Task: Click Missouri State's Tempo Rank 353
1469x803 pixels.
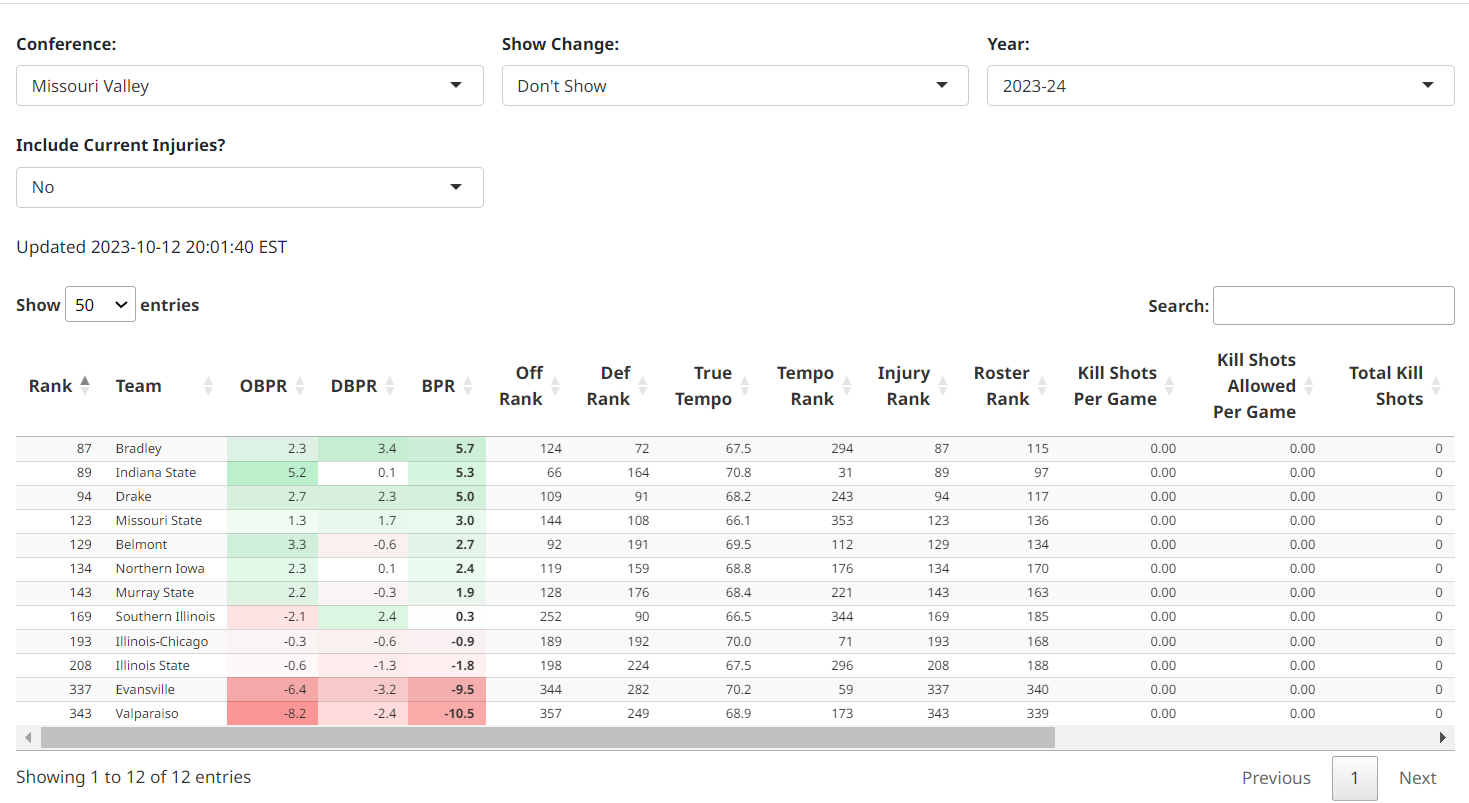Action: pos(841,521)
